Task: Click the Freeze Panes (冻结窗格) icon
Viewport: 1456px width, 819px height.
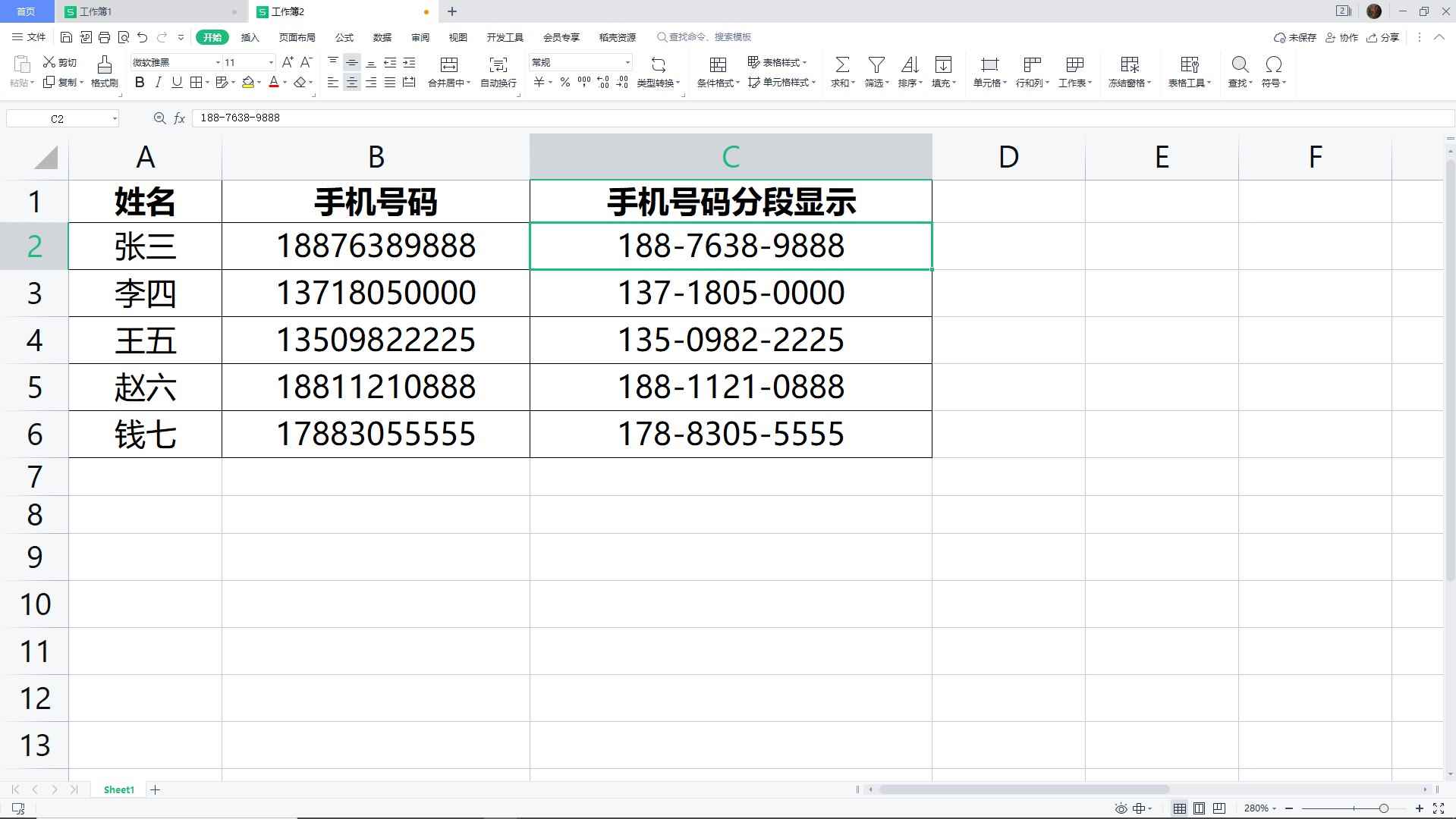Action: pyautogui.click(x=1129, y=65)
